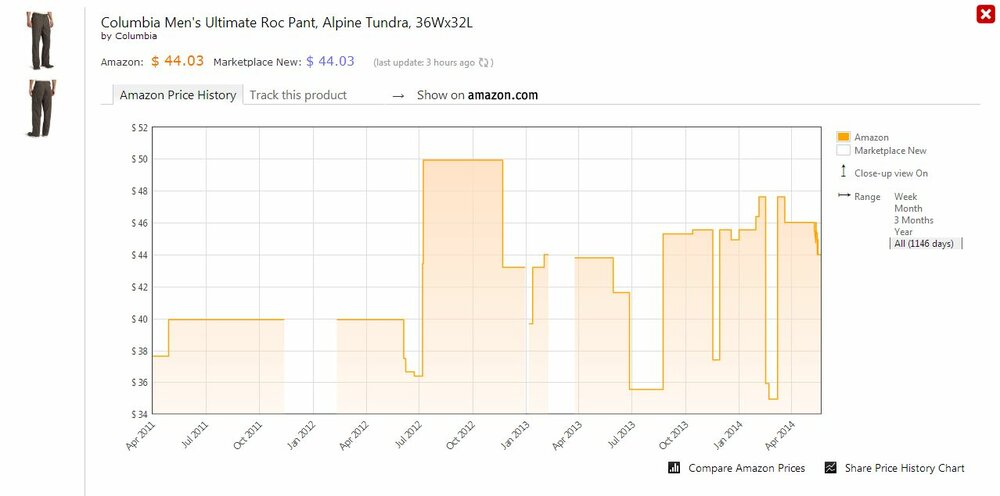This screenshot has height=496, width=1000.
Task: Select the second pants product thumbnail
Action: click(42, 108)
